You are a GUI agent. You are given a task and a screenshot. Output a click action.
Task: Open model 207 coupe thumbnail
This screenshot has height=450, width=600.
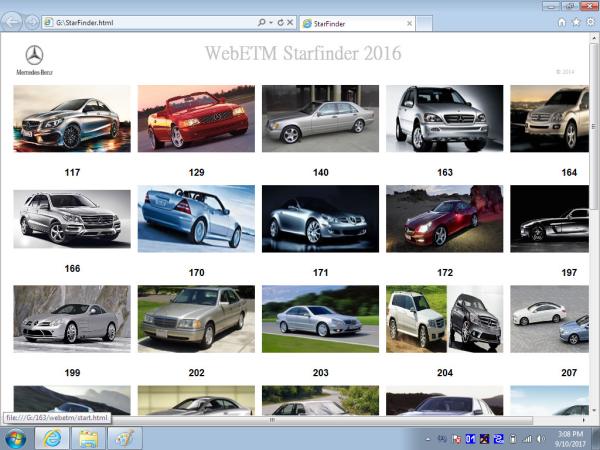coord(549,319)
